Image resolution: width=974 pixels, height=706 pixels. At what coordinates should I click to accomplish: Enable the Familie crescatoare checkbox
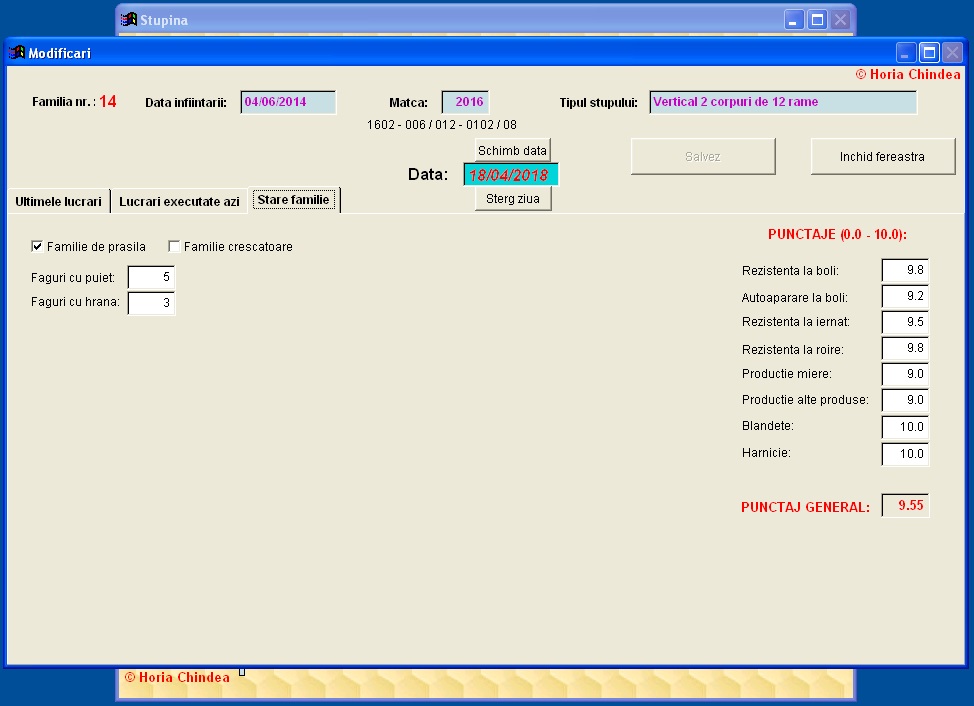[174, 247]
